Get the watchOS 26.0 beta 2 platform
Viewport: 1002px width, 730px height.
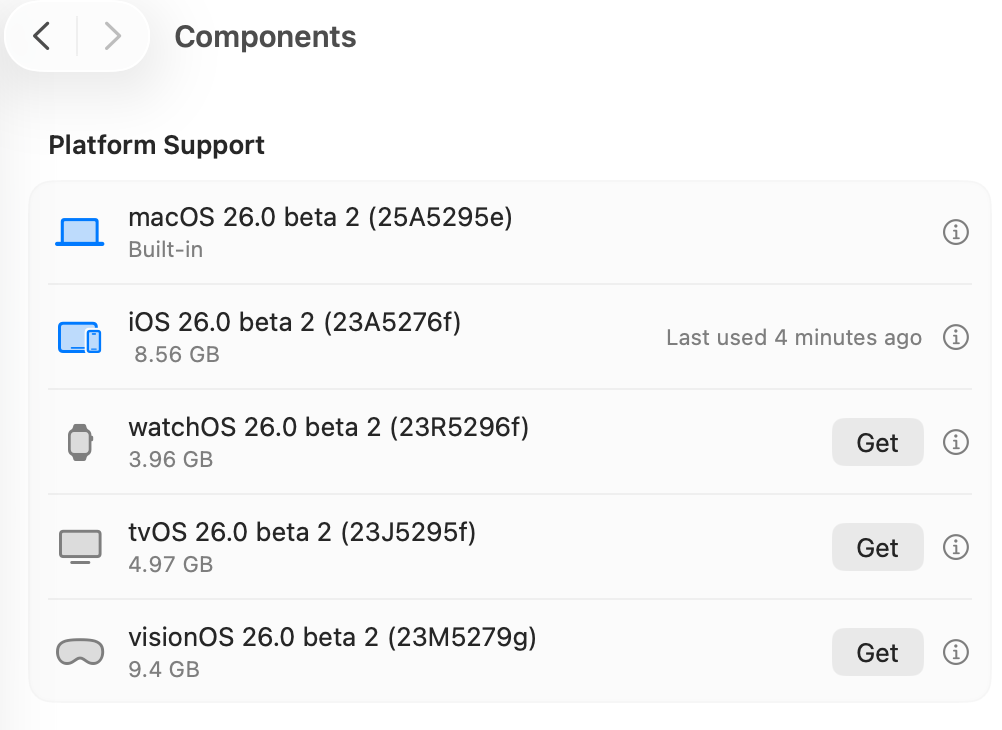(877, 442)
